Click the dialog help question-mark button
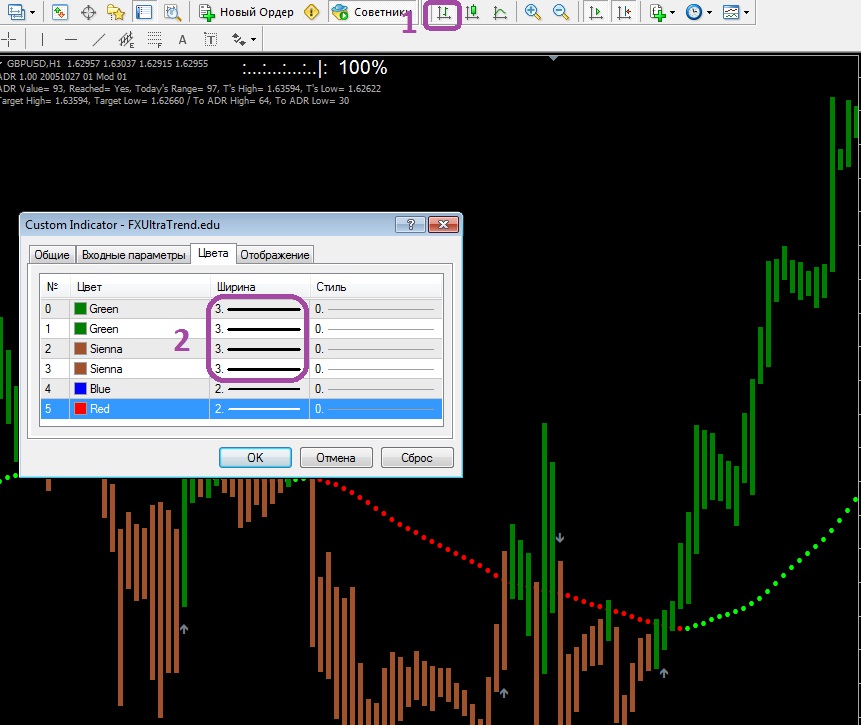Viewport: 861px width, 725px height. (410, 225)
